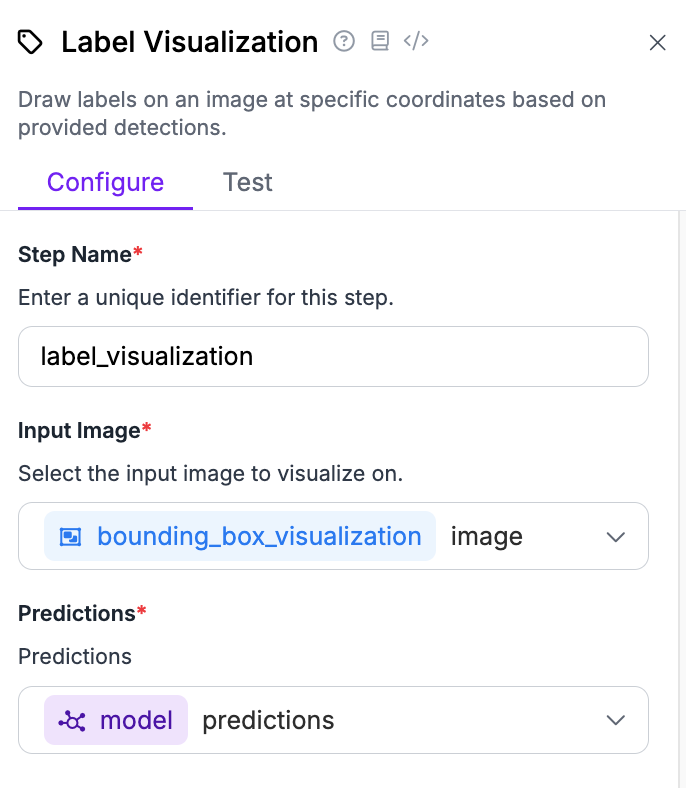
Task: Switch to the Test tab
Action: click(x=247, y=183)
